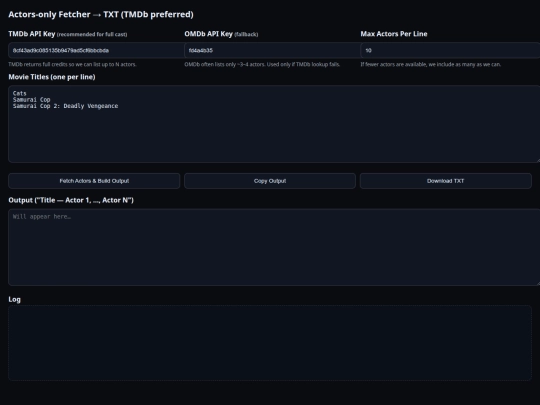Click inside the Movie Titles textarea
The image size is (540, 405).
pos(274,124)
